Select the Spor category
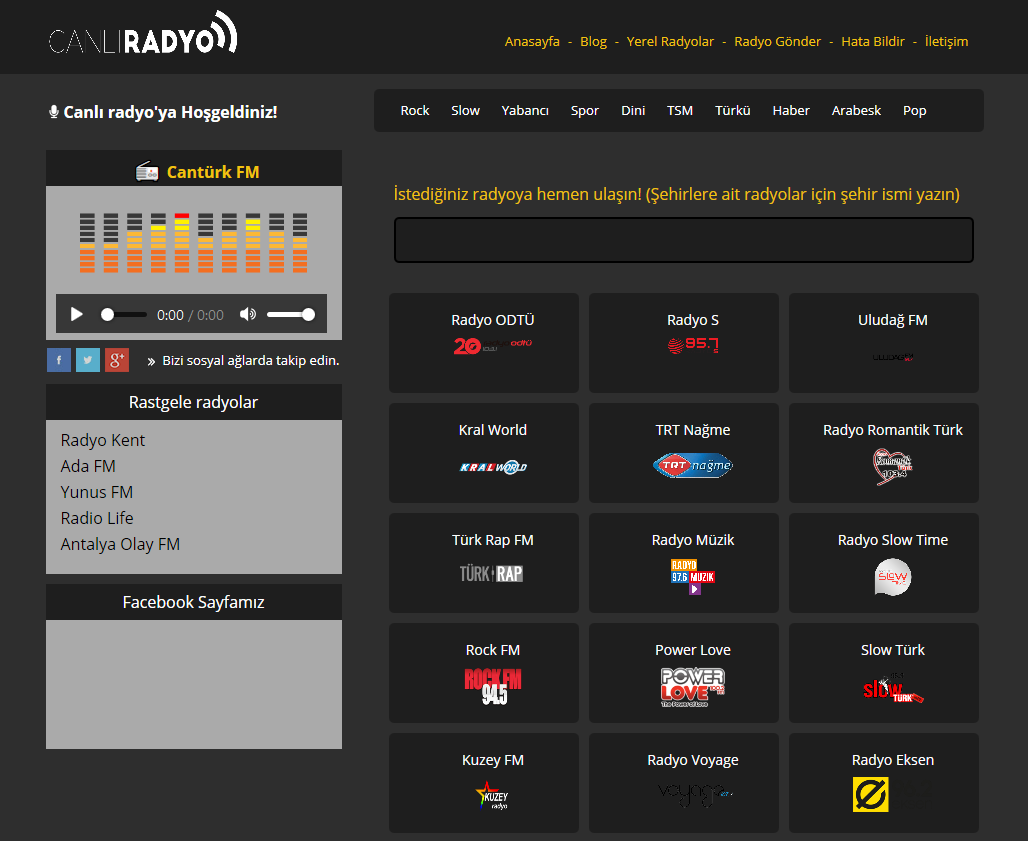This screenshot has height=841, width=1028. coord(585,110)
